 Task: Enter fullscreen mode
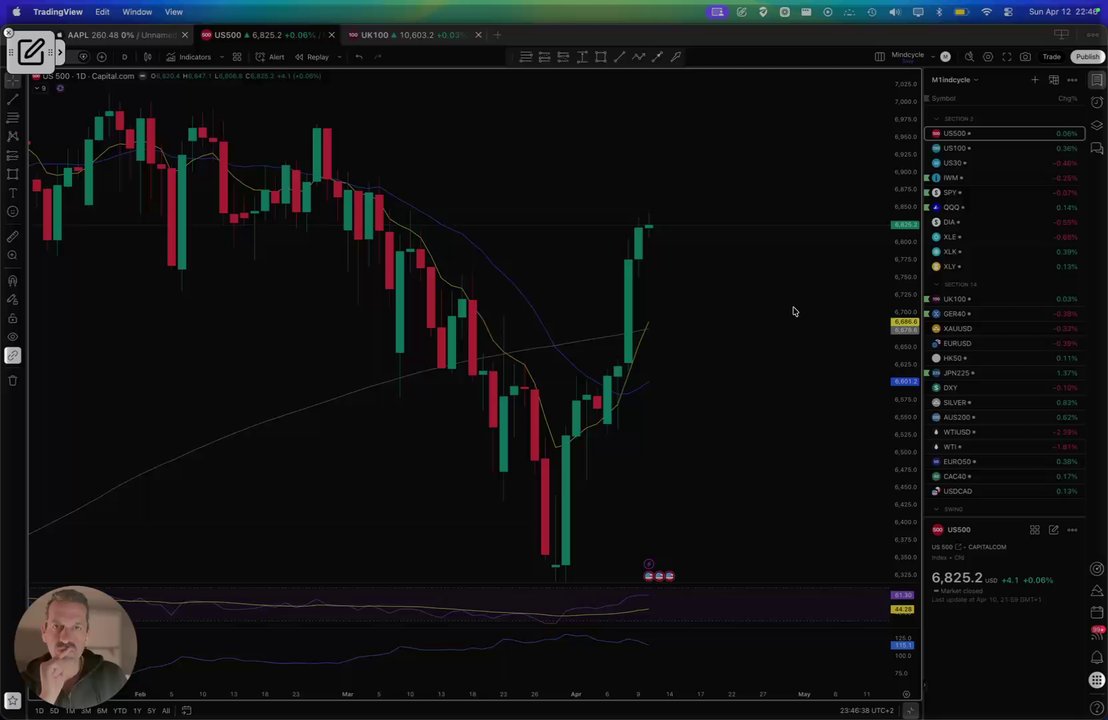[1006, 57]
